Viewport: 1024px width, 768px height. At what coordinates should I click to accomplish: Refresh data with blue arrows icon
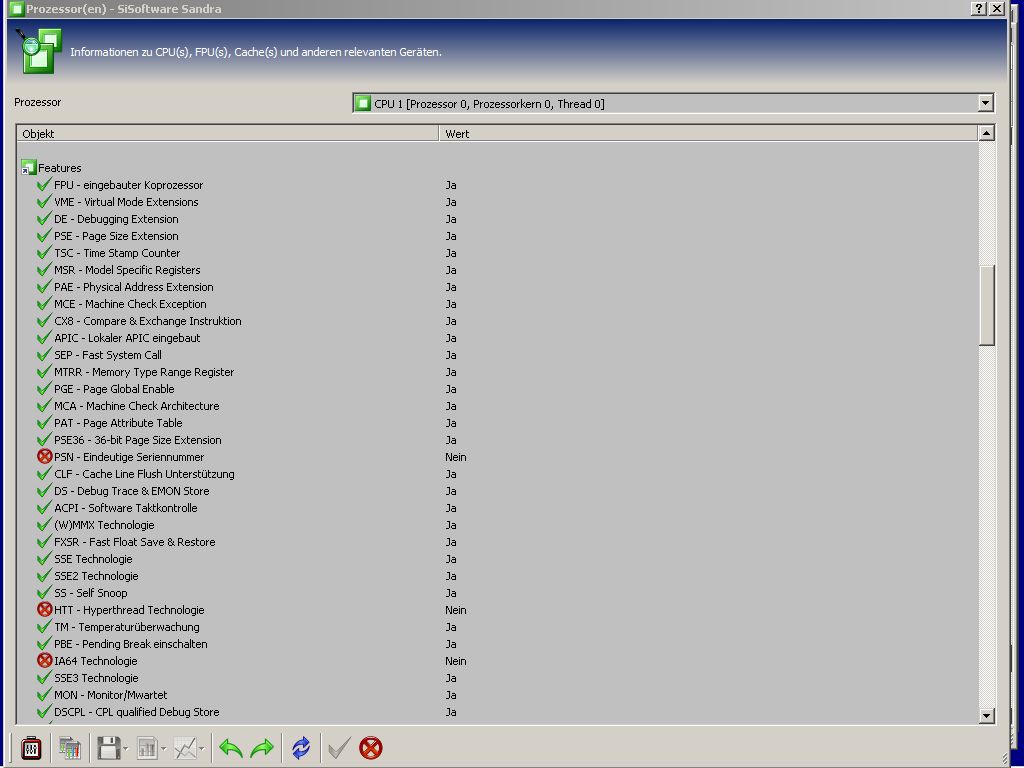click(x=301, y=748)
